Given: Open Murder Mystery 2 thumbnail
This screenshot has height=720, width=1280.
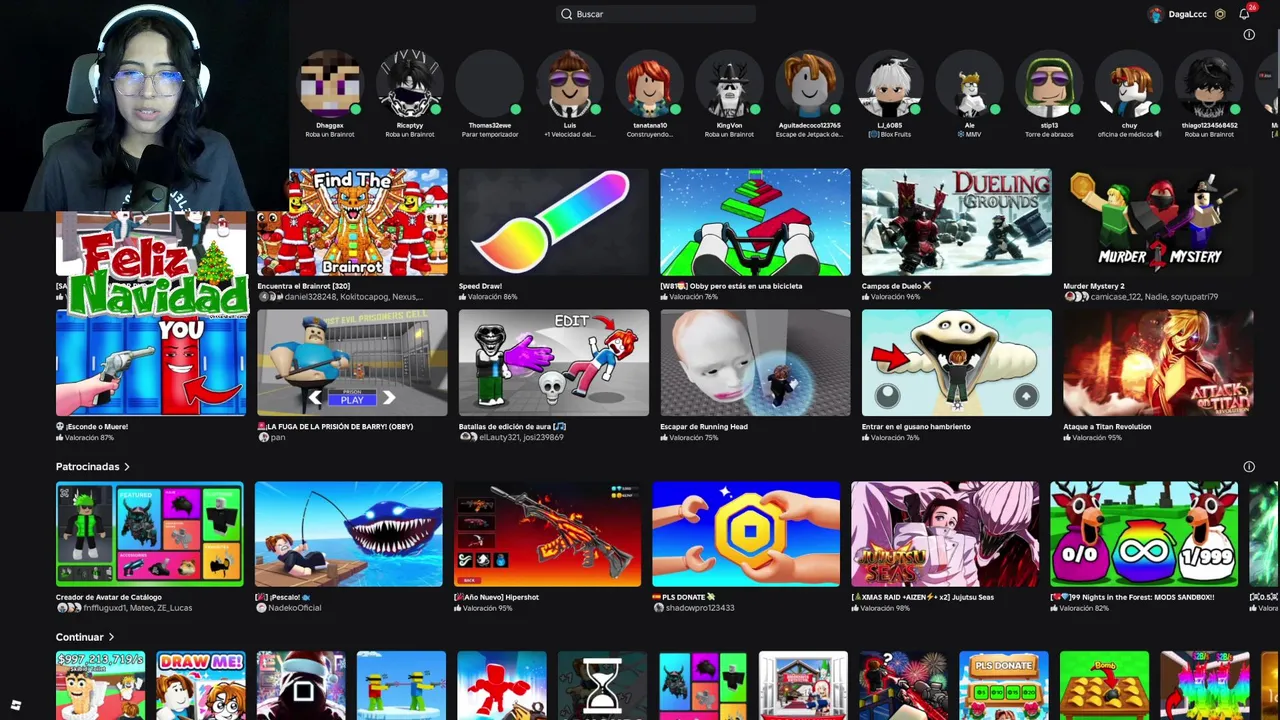Looking at the screenshot, I should click(1158, 222).
